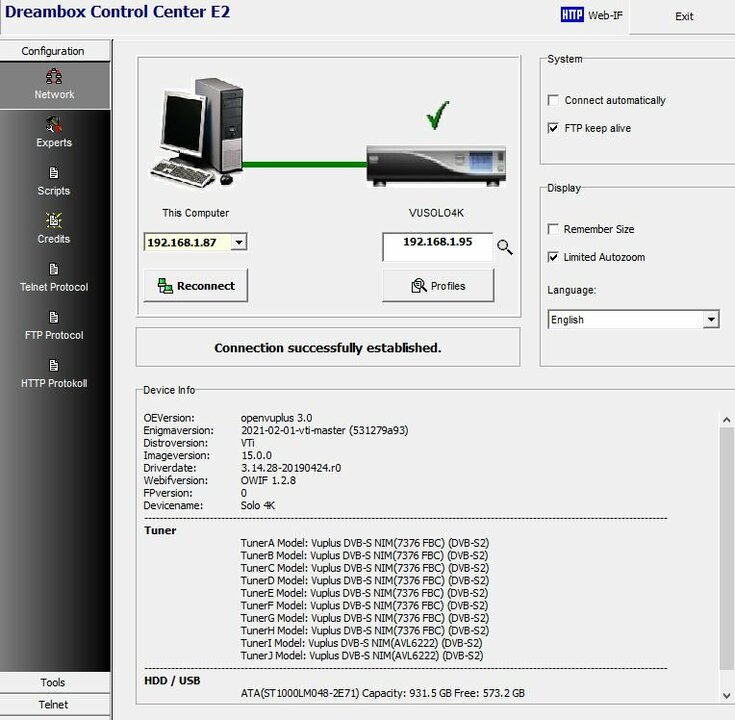
Task: Open the Telnet Protocol log icon
Action: pos(54,269)
